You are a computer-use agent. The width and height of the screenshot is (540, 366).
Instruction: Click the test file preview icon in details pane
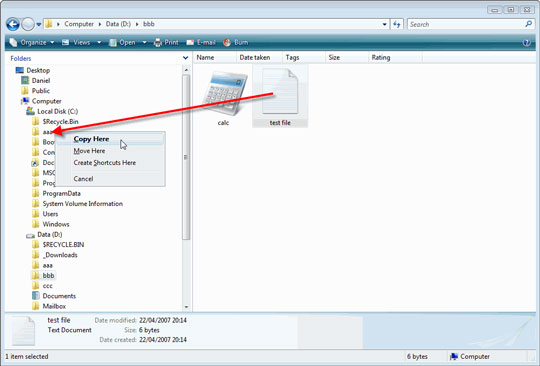click(x=23, y=331)
